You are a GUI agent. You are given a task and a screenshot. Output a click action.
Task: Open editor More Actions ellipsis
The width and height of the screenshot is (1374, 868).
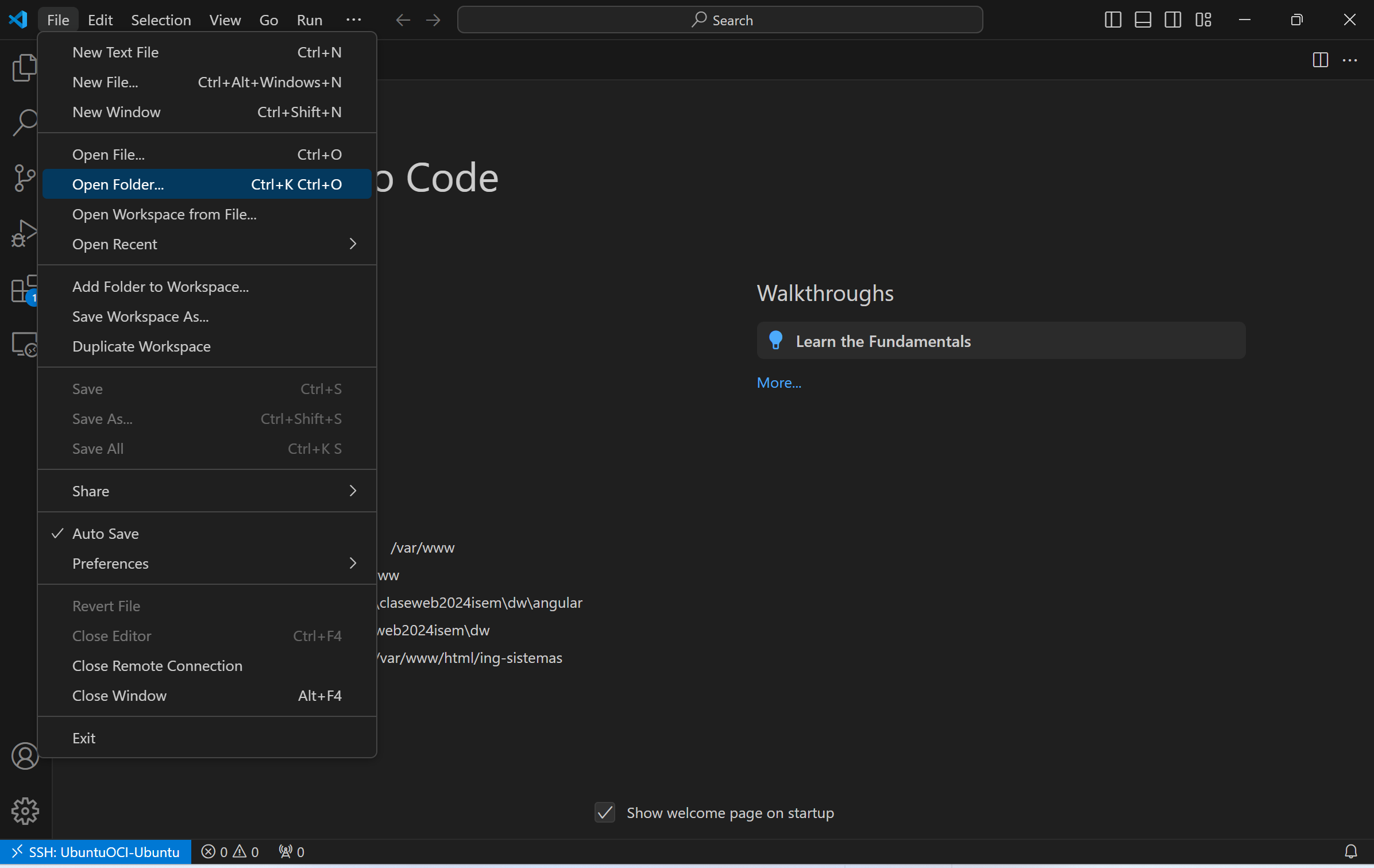click(1349, 60)
